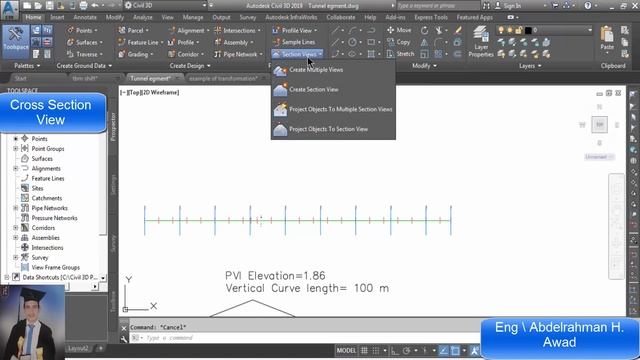Viewport: 640px width, 360px height.
Task: Expand the Modify panel dropdown
Action: point(424,66)
